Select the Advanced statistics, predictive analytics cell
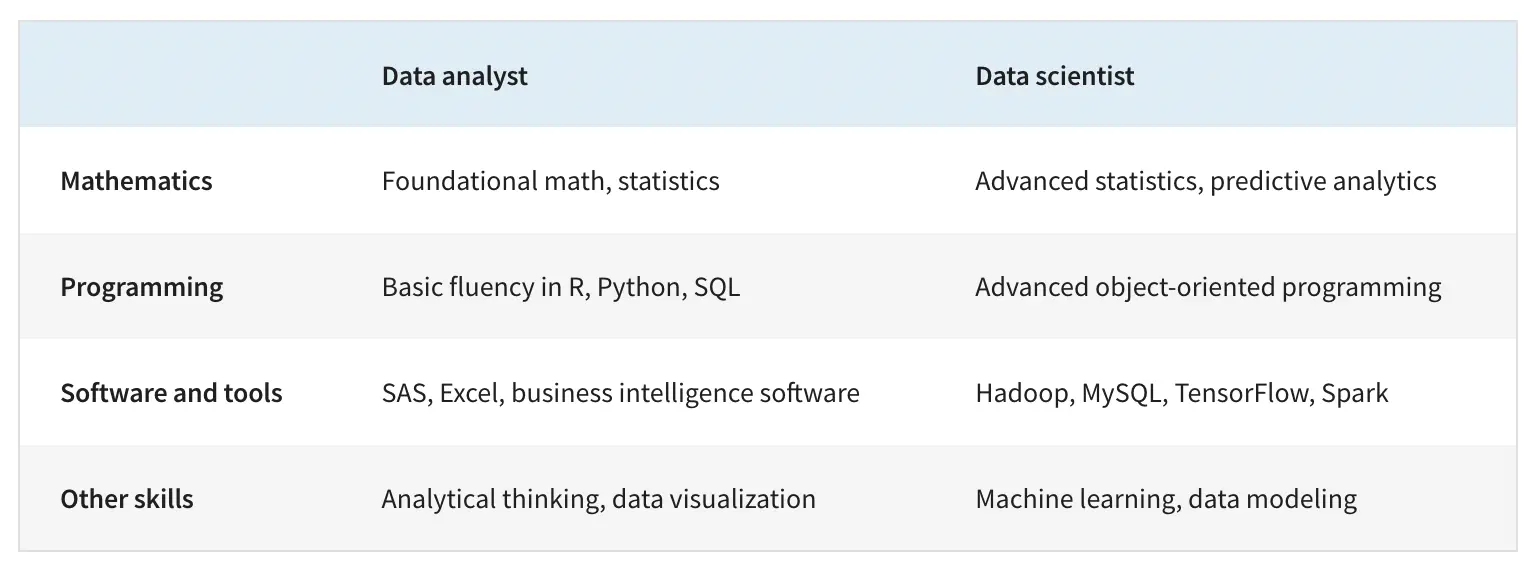This screenshot has width=1538, height=576. (x=1205, y=181)
